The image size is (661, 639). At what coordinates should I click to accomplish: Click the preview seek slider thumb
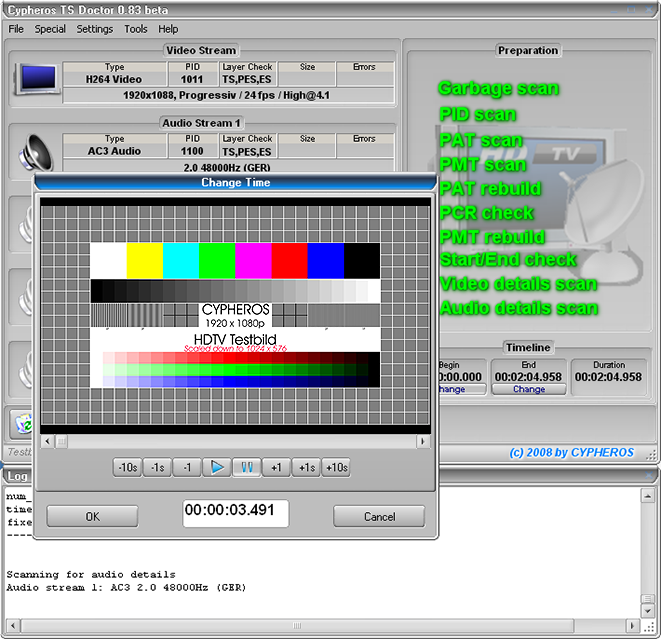(x=62, y=441)
